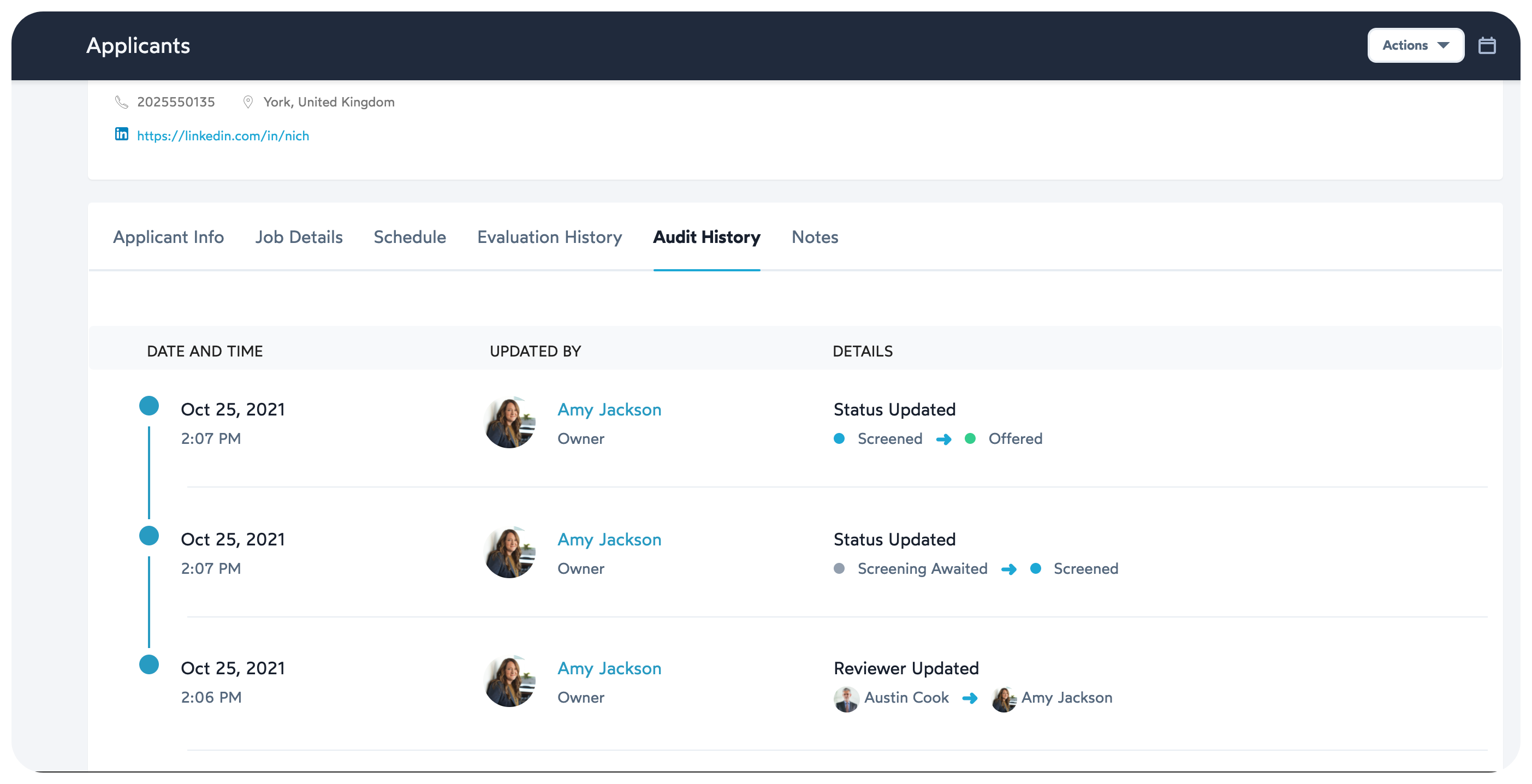The width and height of the screenshot is (1532, 784).
Task: Click the Austin Cook reviewer link
Action: click(906, 698)
